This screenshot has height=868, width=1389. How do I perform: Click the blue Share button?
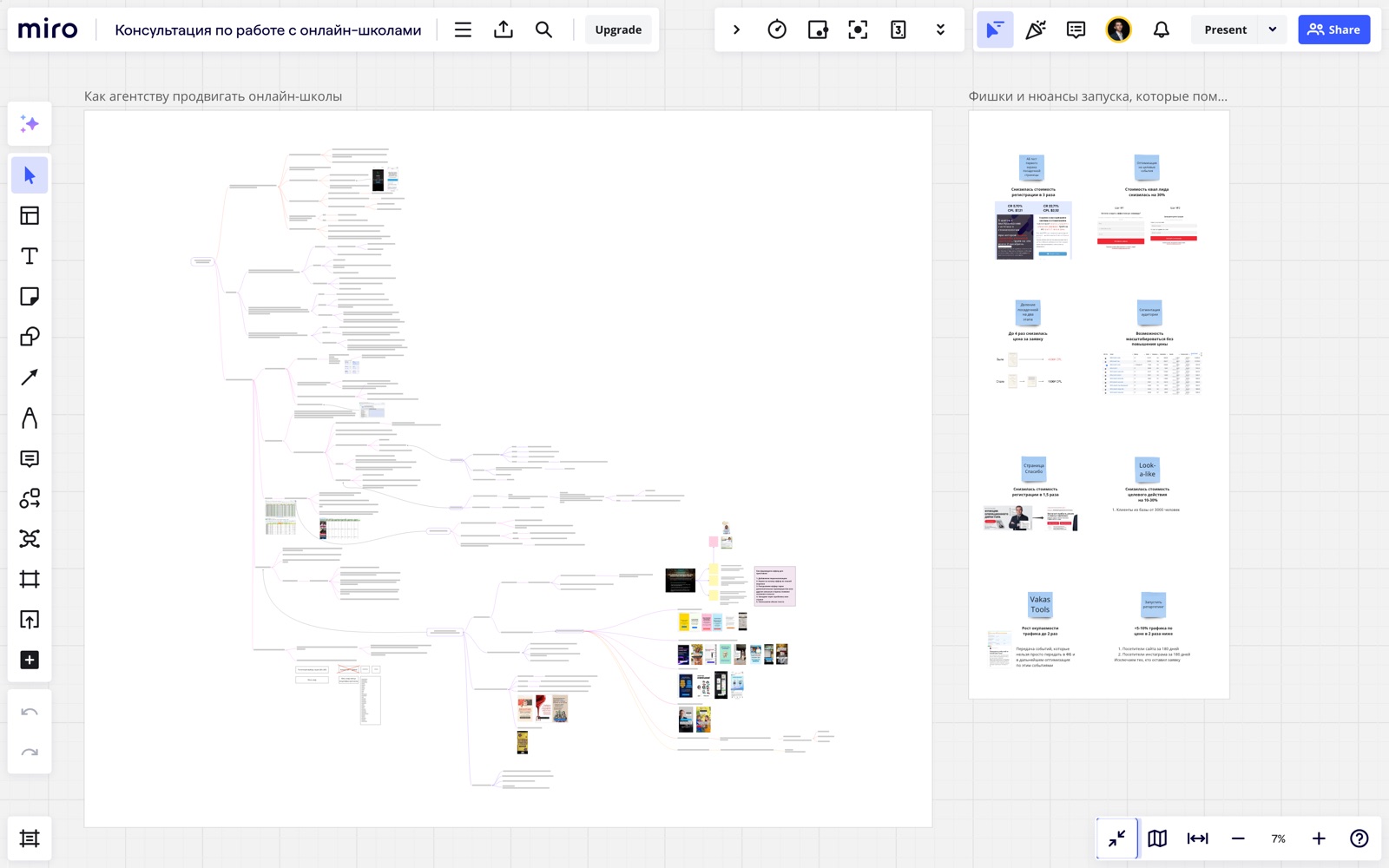[x=1334, y=30]
